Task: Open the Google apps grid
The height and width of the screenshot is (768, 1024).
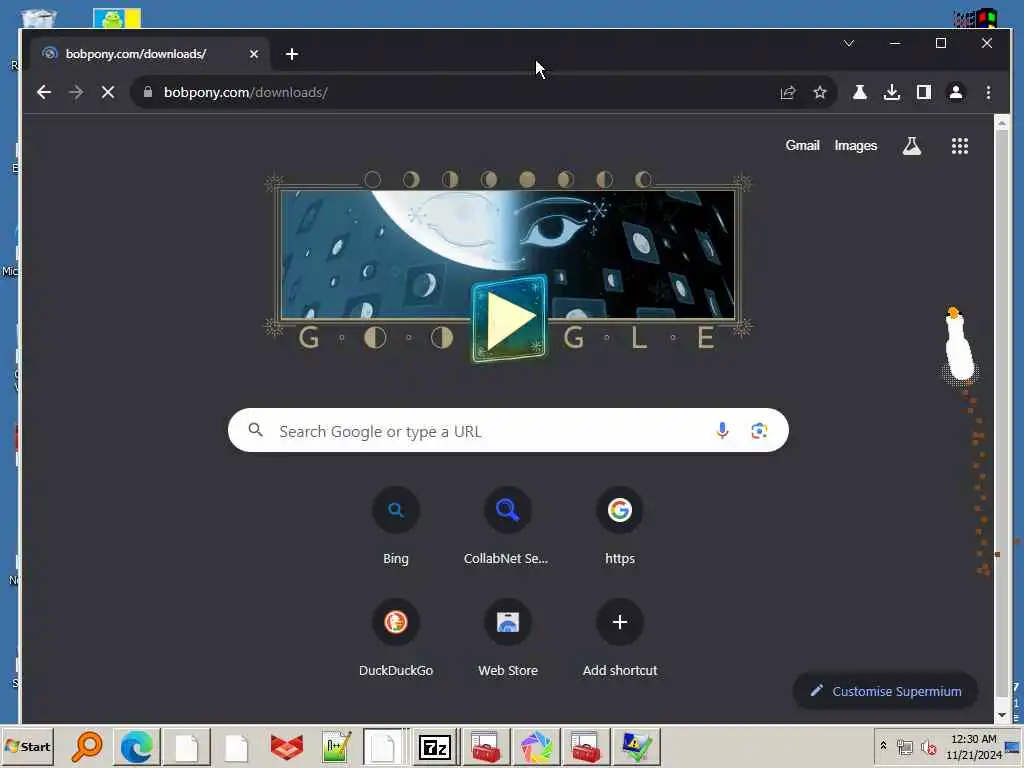Action: 959,146
